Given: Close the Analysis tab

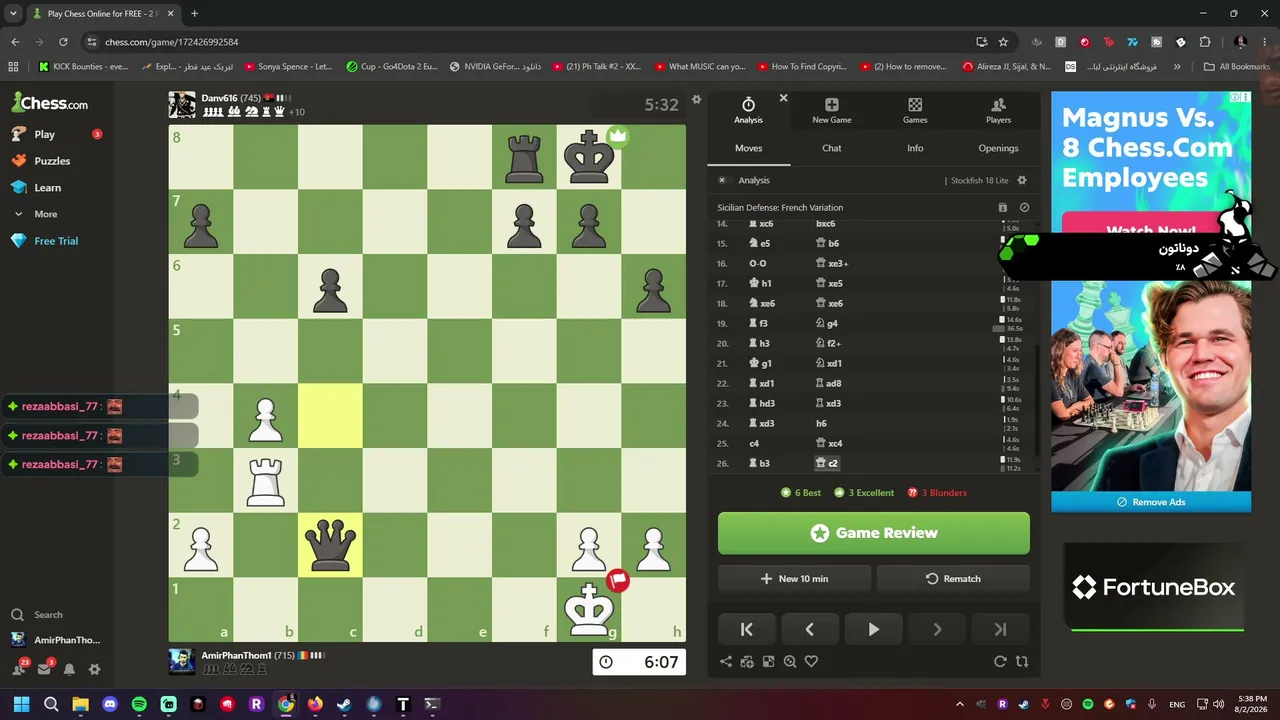Looking at the screenshot, I should tap(783, 98).
